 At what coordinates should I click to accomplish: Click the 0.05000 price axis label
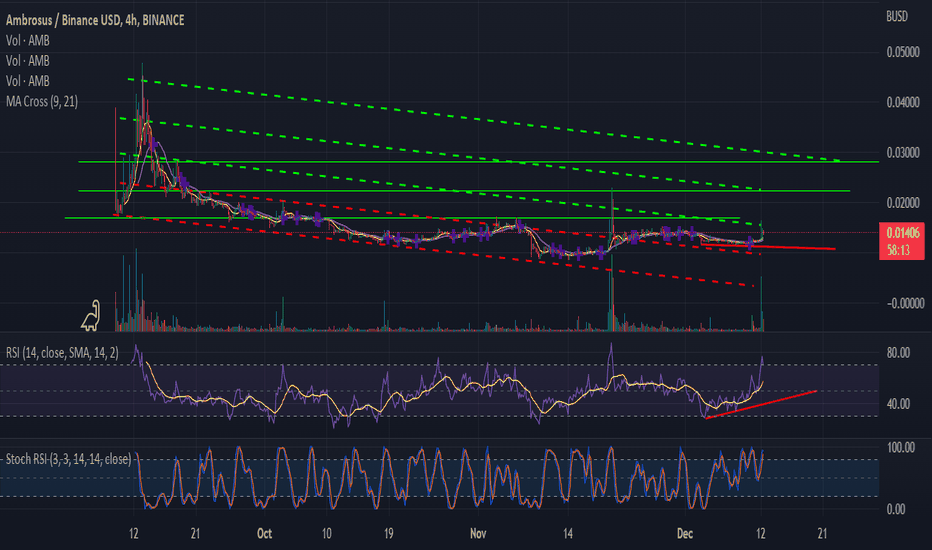(x=903, y=52)
